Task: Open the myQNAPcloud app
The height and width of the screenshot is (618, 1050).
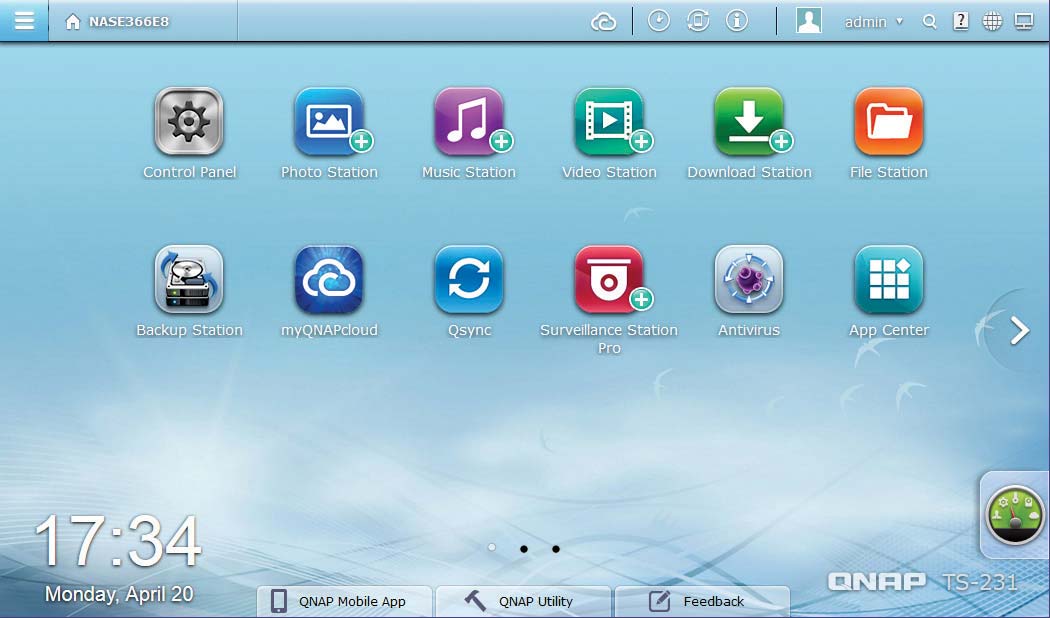Action: pos(329,280)
